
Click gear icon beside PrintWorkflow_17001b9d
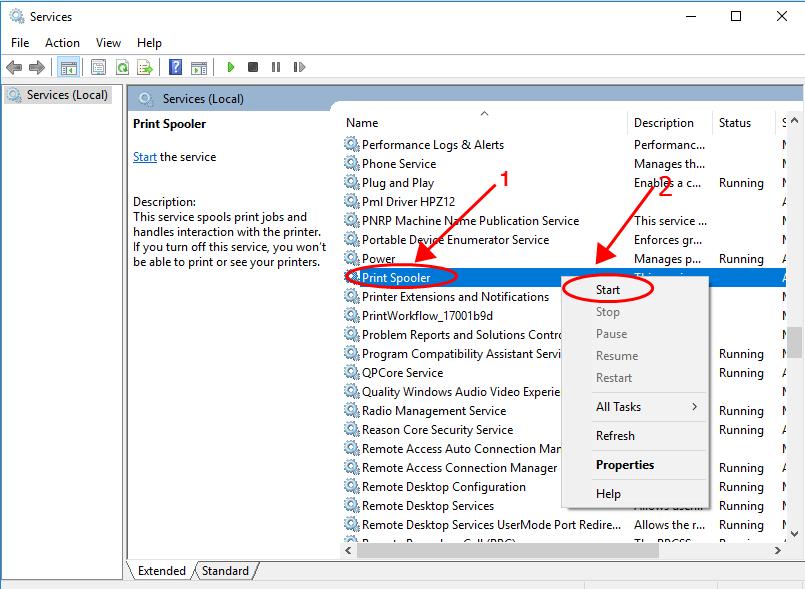pyautogui.click(x=352, y=315)
